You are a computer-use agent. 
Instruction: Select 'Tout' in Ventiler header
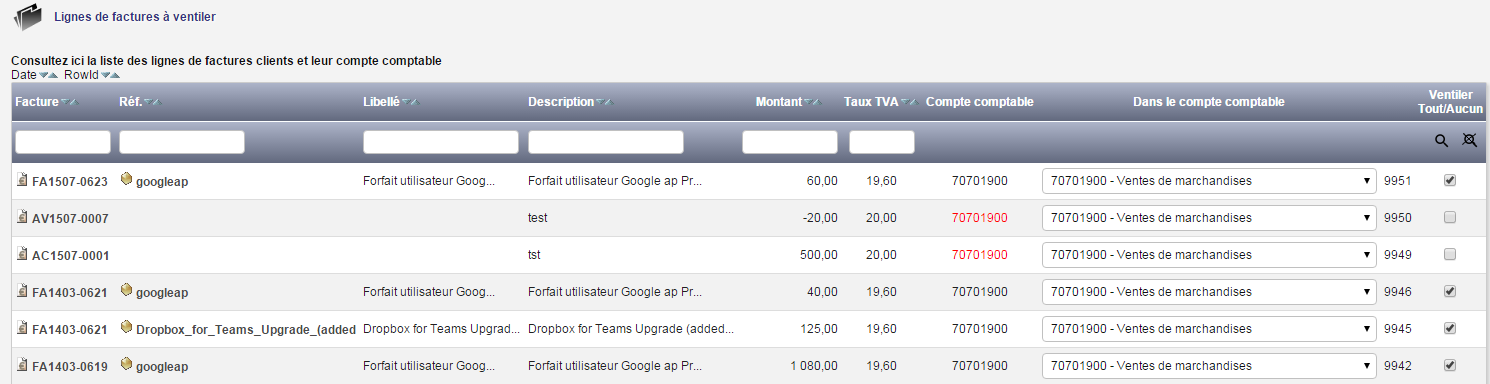tap(1432, 108)
